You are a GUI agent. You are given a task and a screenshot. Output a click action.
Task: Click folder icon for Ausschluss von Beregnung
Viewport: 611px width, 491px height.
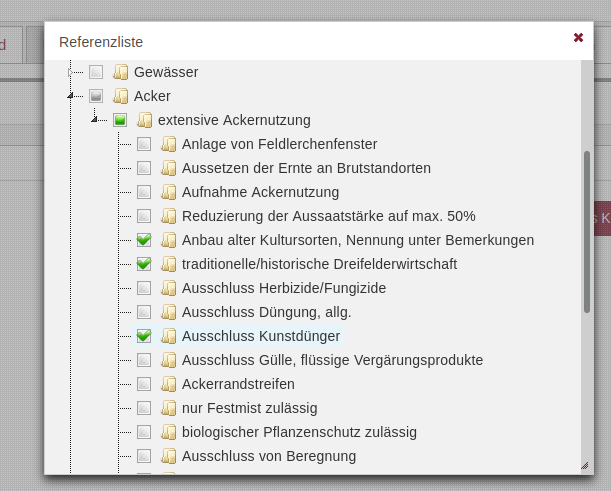coord(169,456)
